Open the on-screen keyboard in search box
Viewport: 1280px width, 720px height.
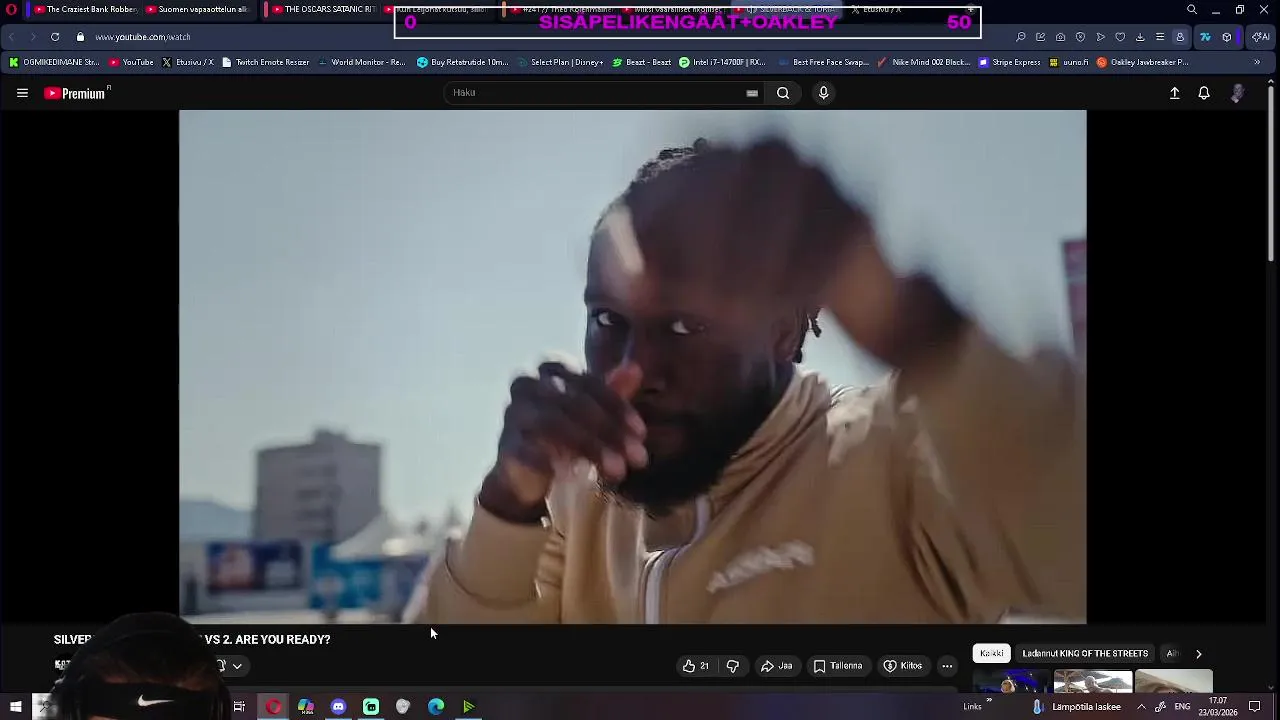752,93
